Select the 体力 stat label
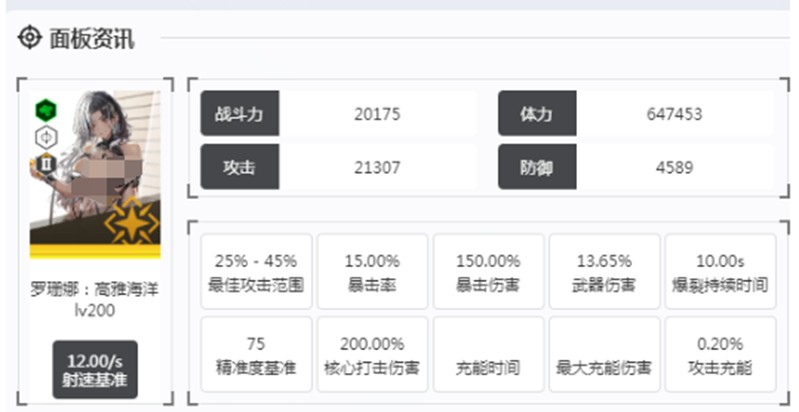This screenshot has height=412, width=799. pyautogui.click(x=537, y=114)
